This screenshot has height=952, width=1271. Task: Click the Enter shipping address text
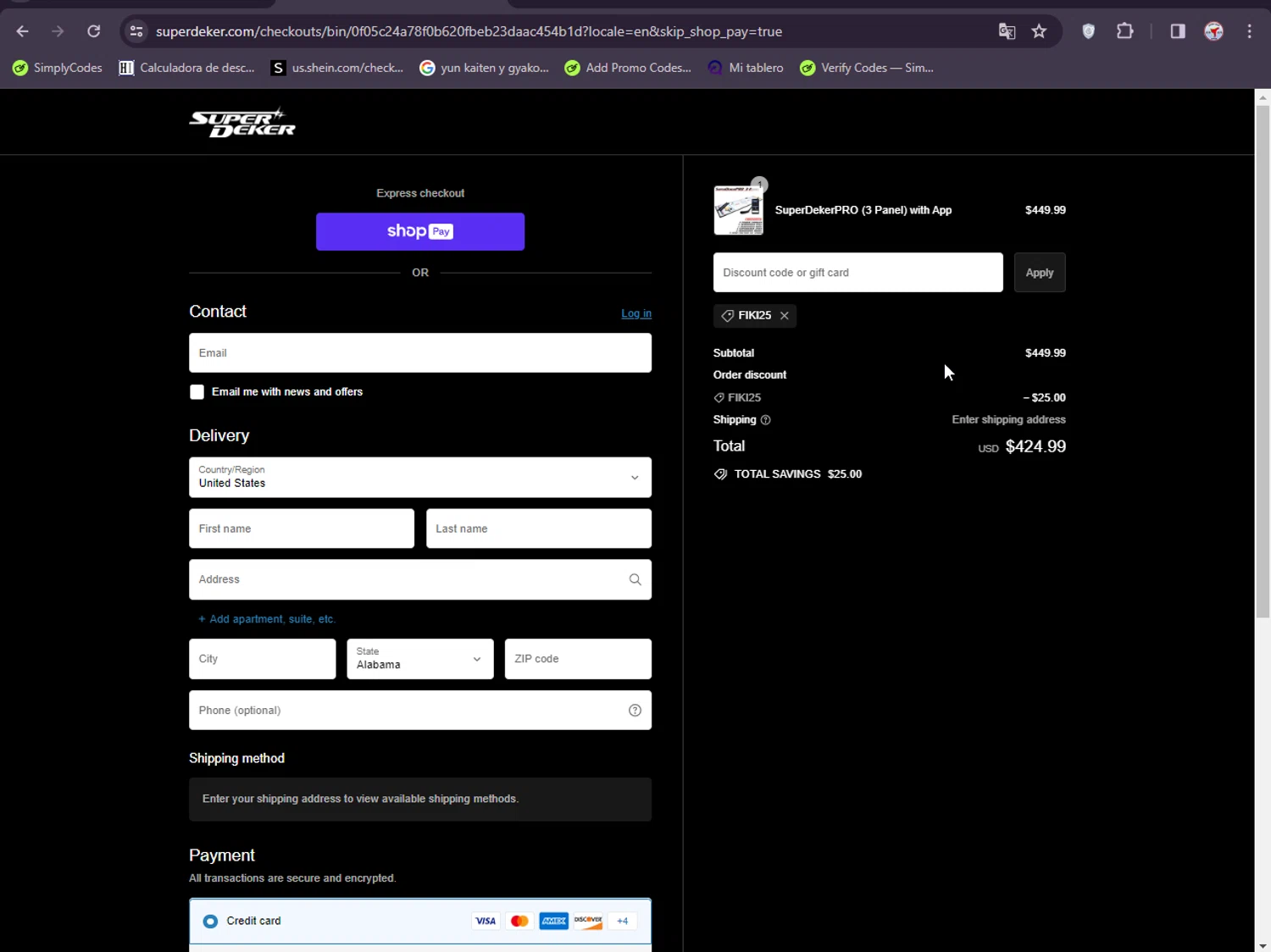[x=1008, y=420]
